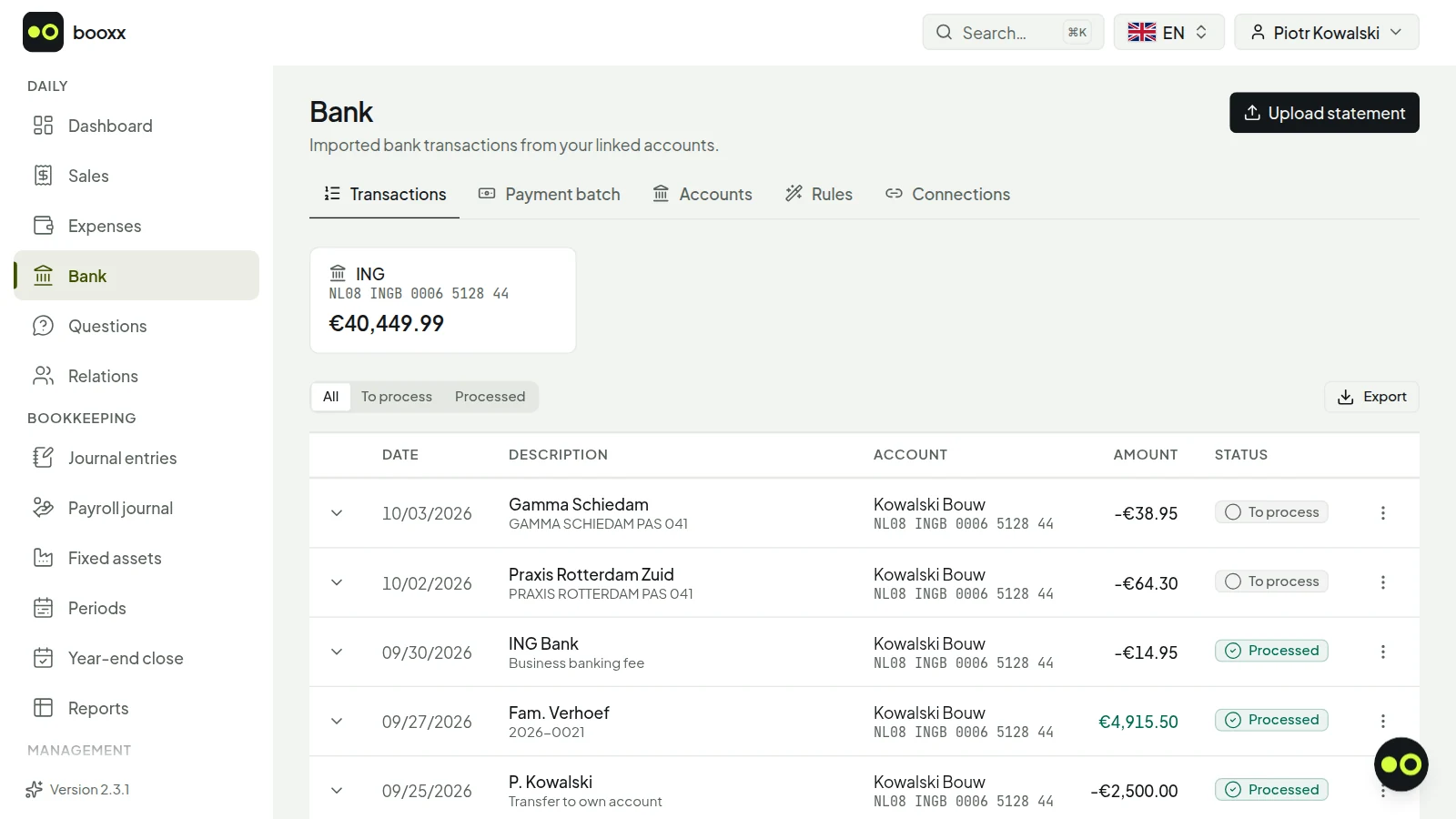Click the Upload statement button
Image resolution: width=1456 pixels, height=819 pixels.
pos(1324,113)
